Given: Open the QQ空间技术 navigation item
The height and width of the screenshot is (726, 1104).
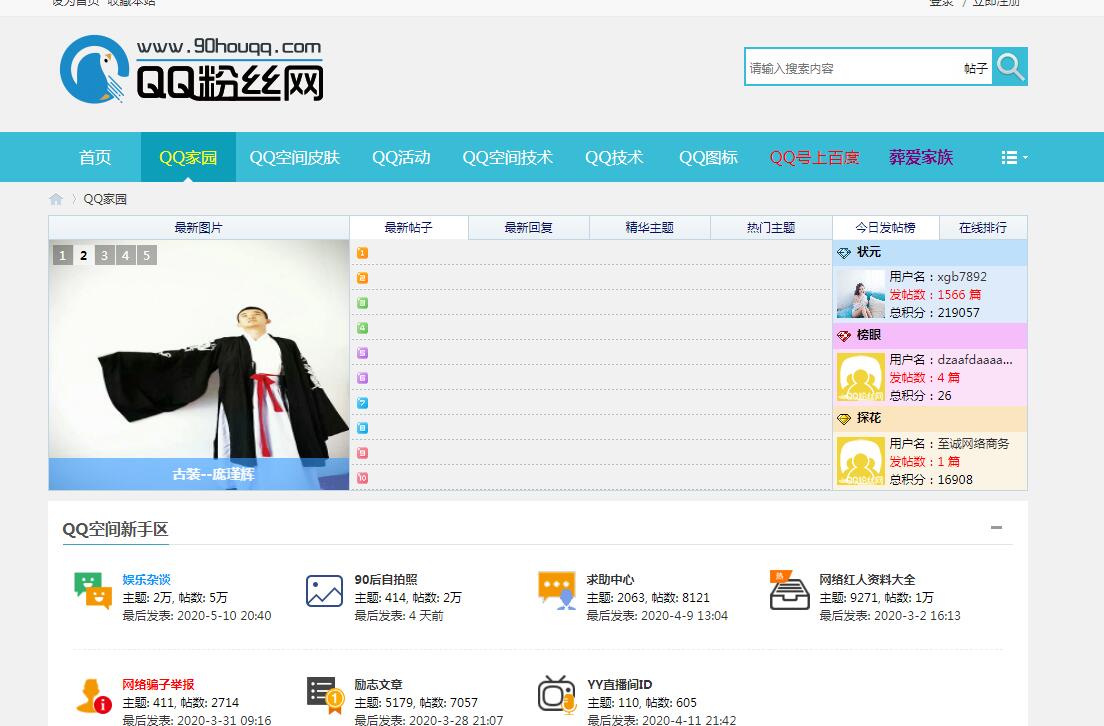Looking at the screenshot, I should (508, 157).
